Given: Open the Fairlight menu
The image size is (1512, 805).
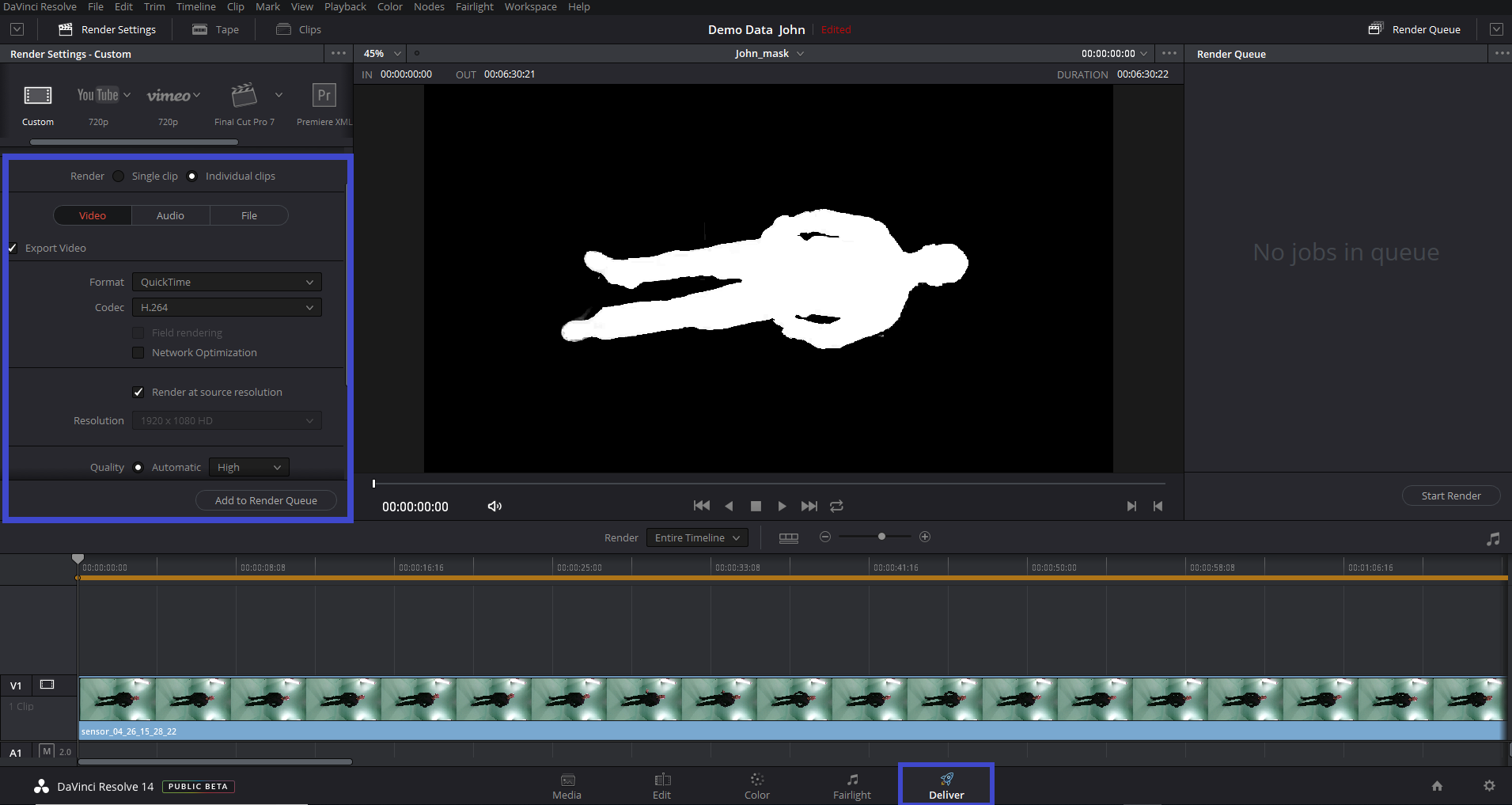Looking at the screenshot, I should 475,6.
